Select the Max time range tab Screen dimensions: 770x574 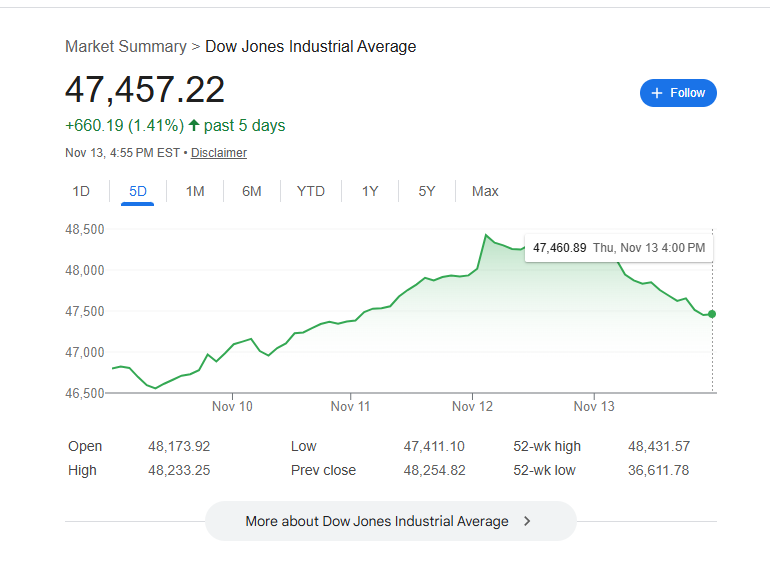tap(485, 191)
